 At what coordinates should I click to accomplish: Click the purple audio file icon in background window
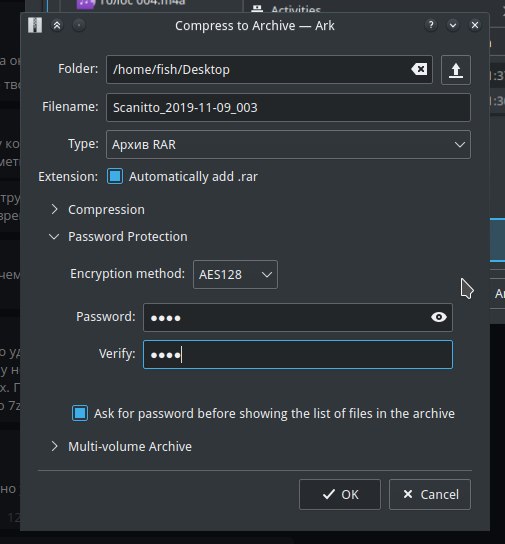tap(85, 4)
